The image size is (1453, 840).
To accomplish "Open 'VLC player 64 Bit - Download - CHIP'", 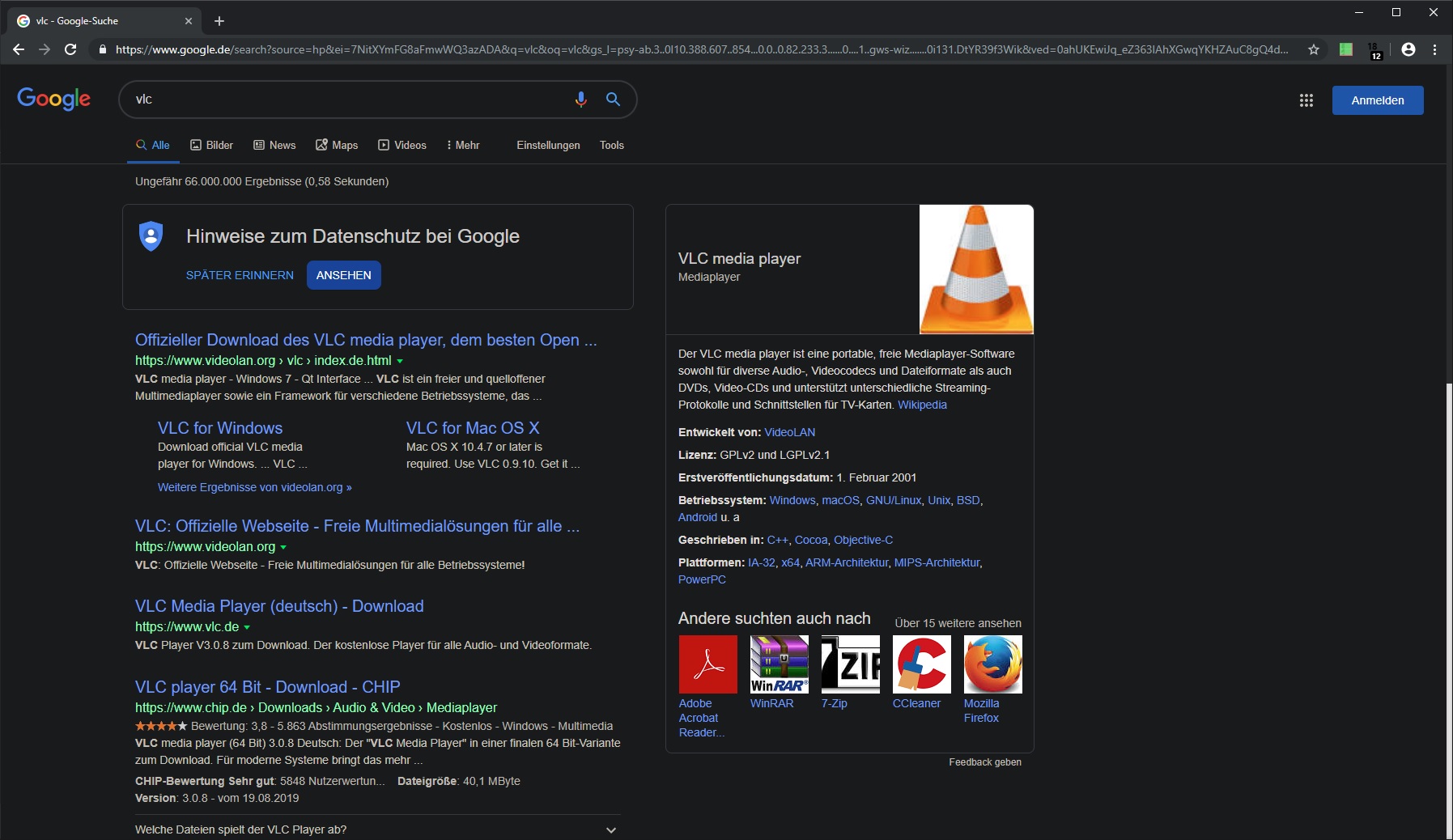I will point(268,687).
